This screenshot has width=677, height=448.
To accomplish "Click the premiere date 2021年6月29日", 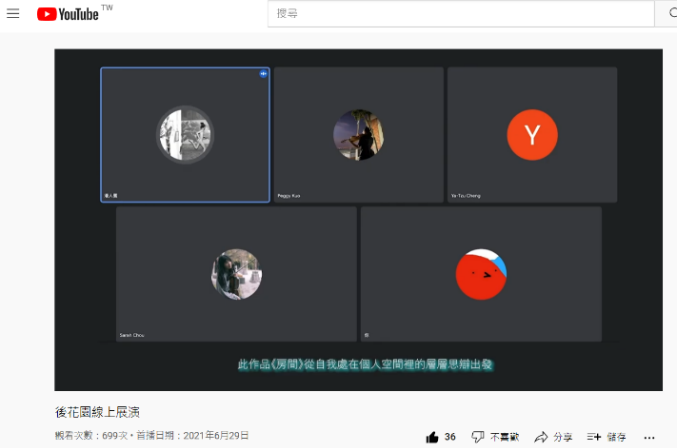I will (x=216, y=435).
